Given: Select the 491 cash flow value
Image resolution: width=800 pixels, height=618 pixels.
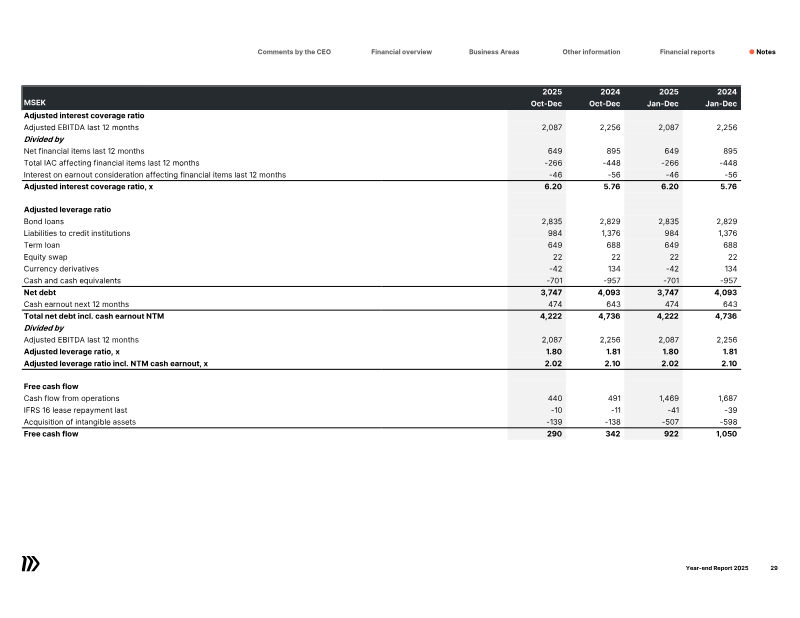Looking at the screenshot, I should (x=613, y=398).
